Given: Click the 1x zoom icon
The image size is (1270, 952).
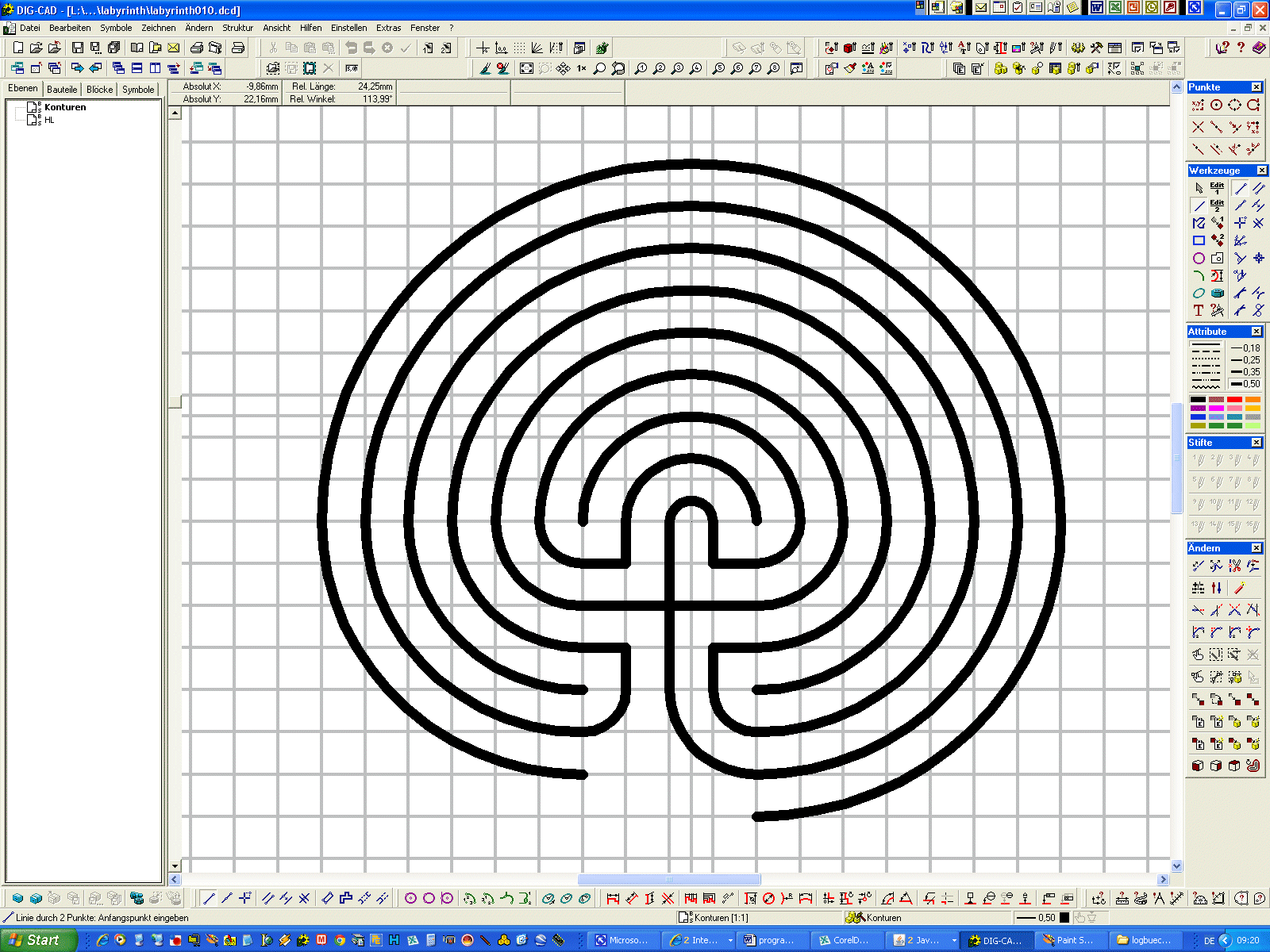Looking at the screenshot, I should click(581, 68).
